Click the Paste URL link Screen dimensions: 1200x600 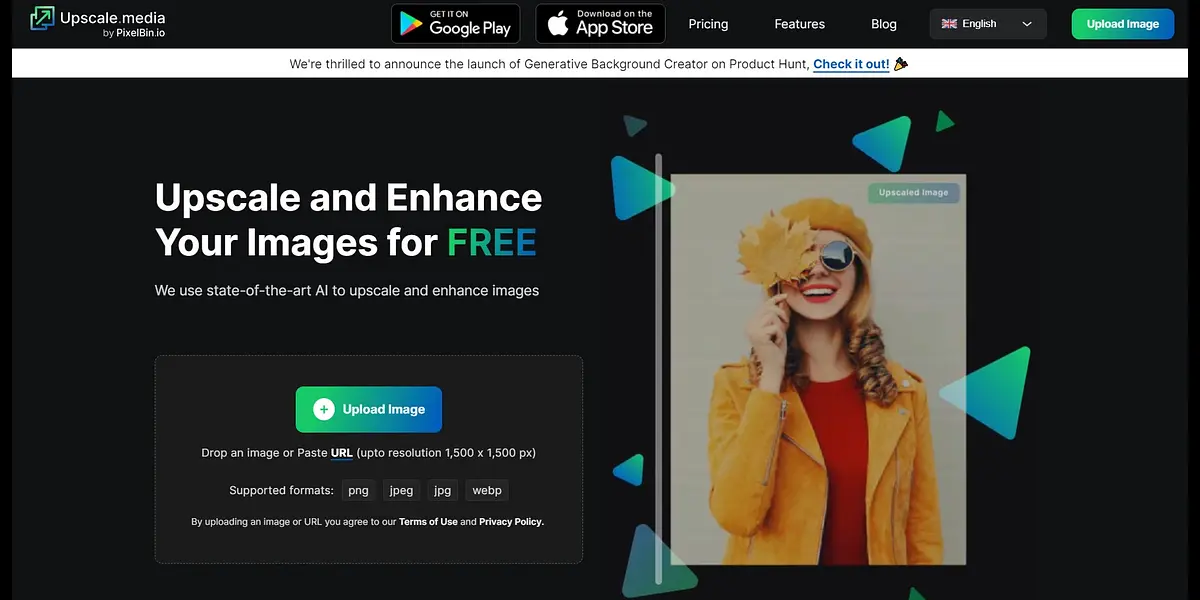[341, 453]
